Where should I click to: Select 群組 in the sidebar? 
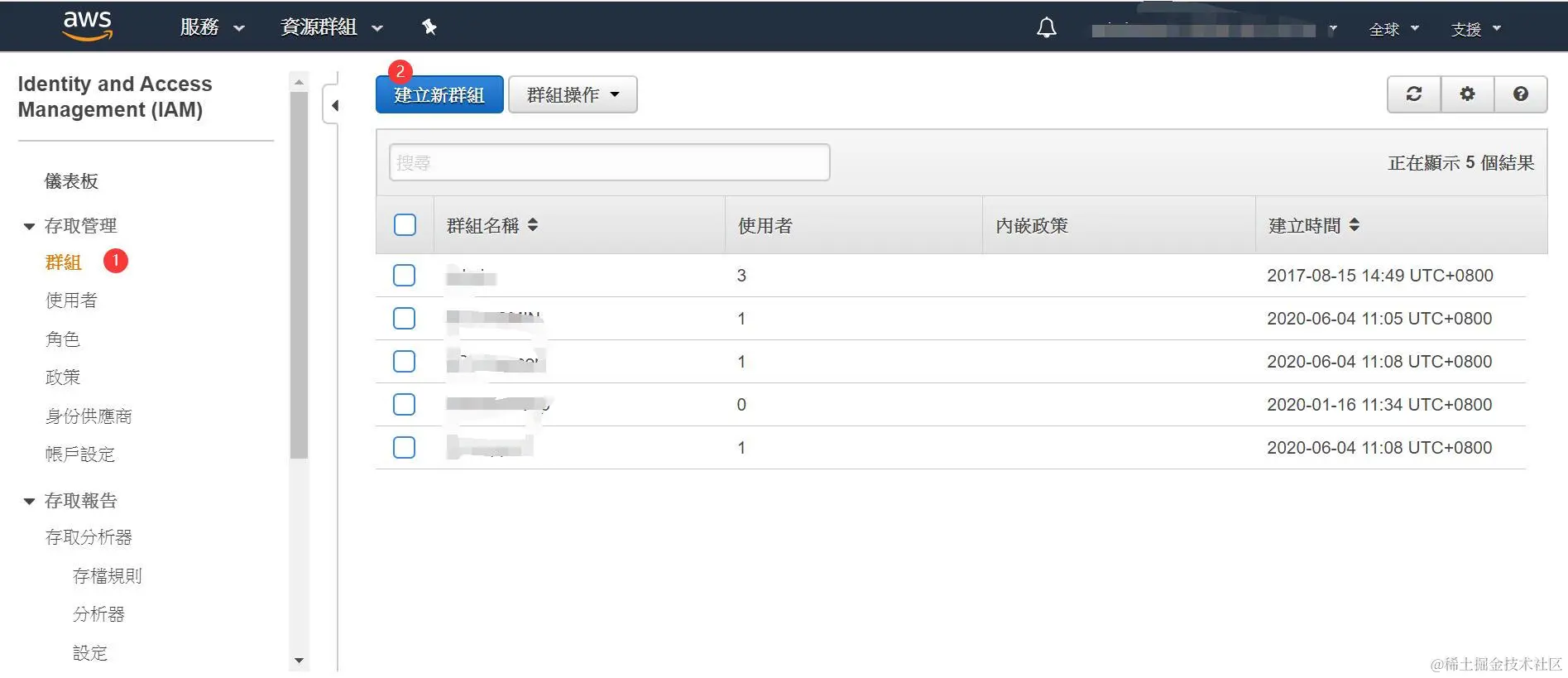[x=63, y=262]
